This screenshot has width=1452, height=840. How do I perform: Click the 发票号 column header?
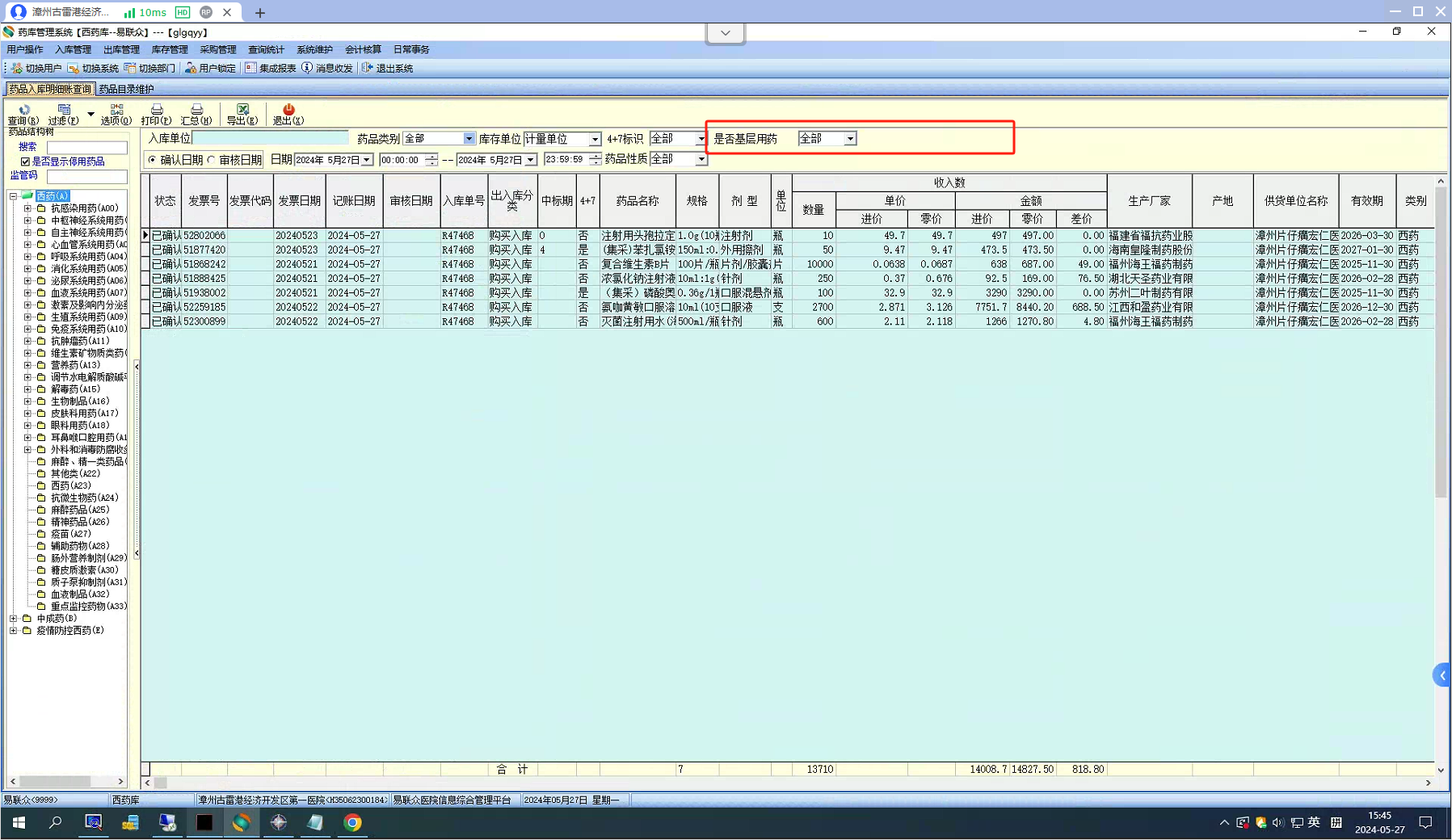pyautogui.click(x=204, y=201)
